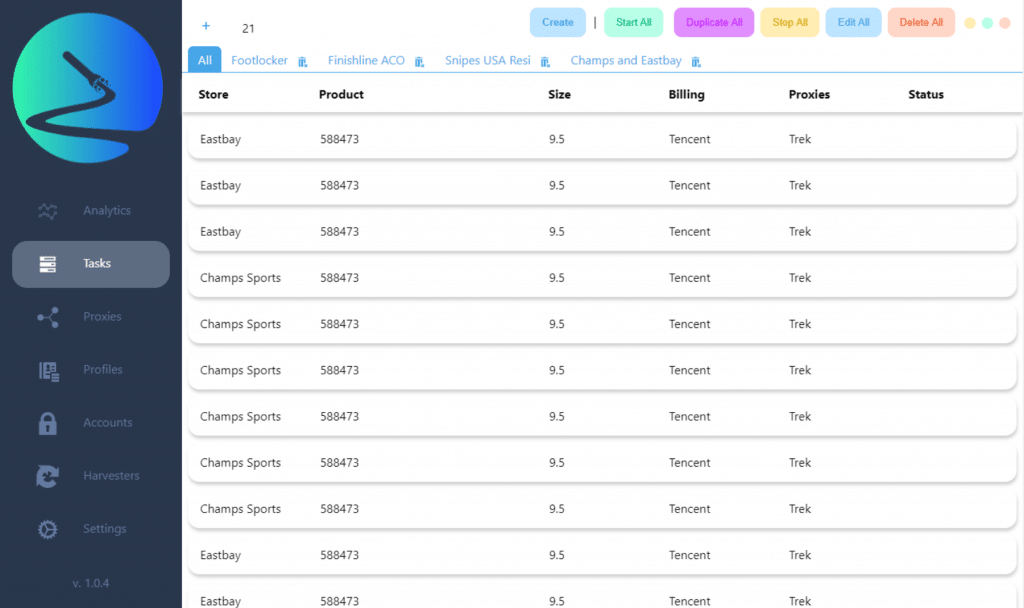Screen dimensions: 1024x608
Task: Click the Billing column header
Action: click(686, 95)
